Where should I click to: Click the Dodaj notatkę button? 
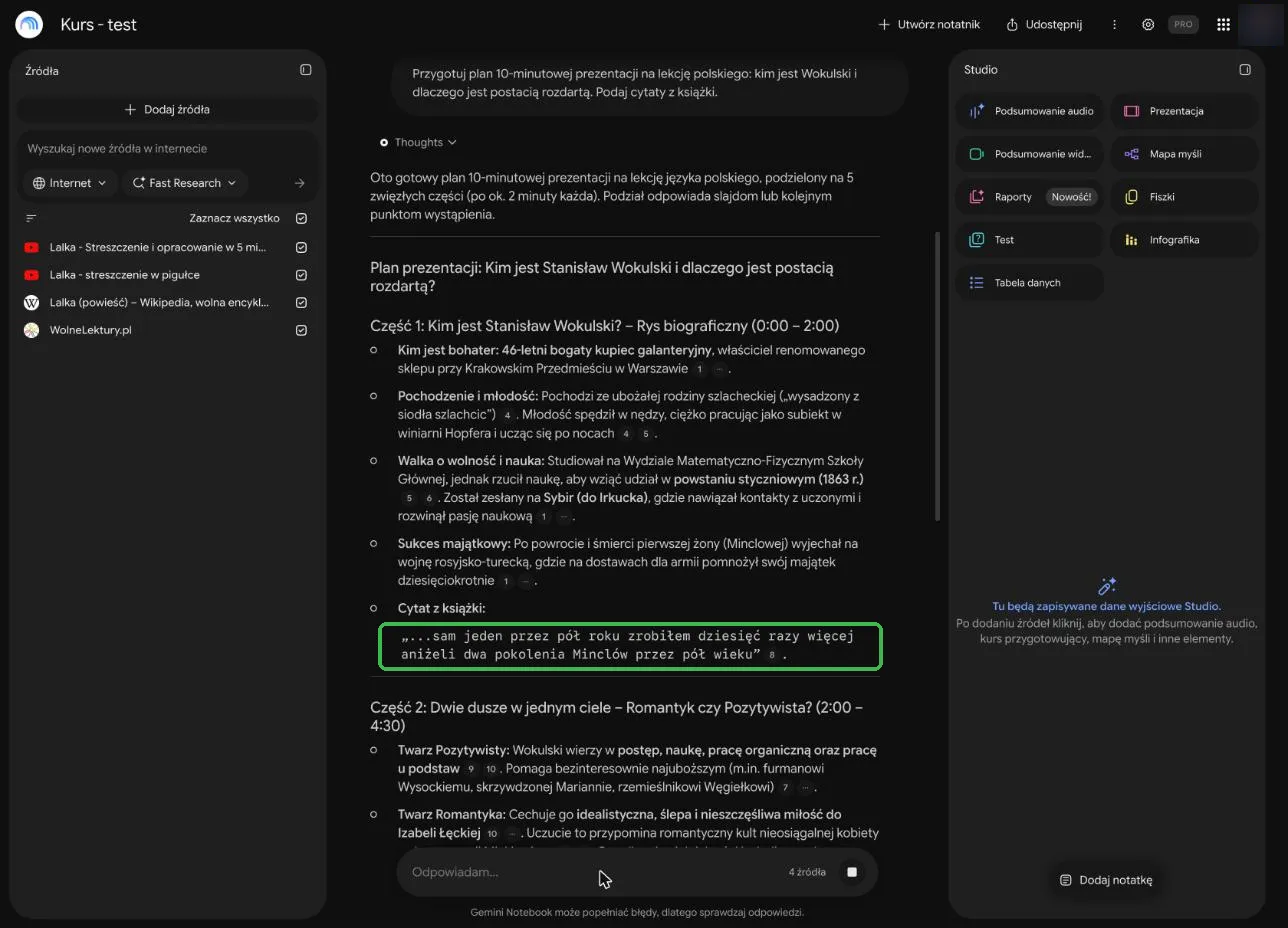tap(1106, 880)
